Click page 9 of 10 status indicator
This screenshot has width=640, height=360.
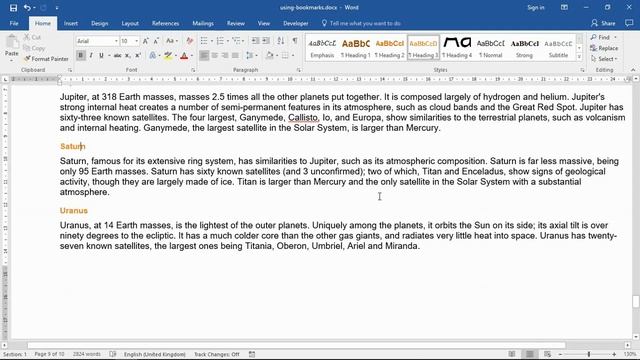click(49, 354)
